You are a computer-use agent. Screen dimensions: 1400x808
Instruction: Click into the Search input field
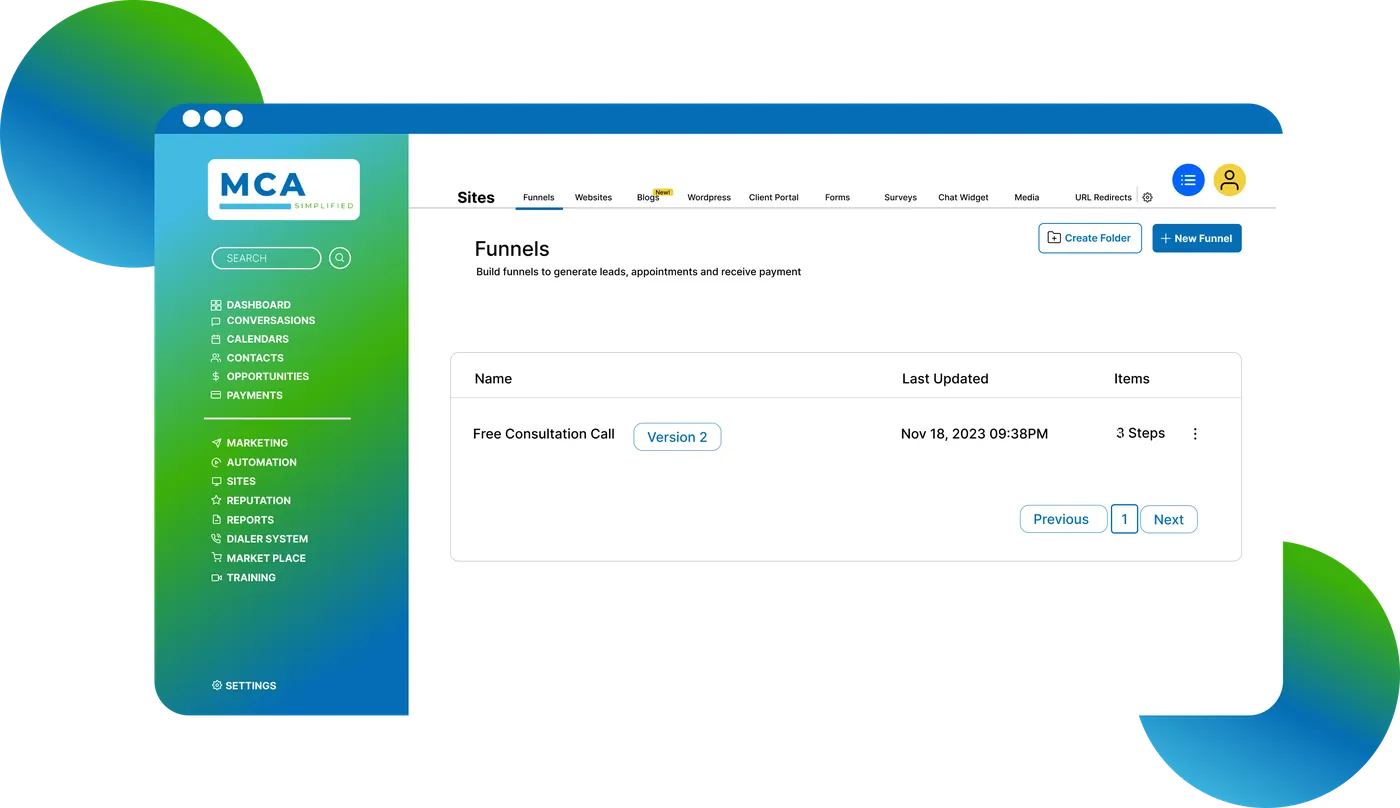pos(266,258)
